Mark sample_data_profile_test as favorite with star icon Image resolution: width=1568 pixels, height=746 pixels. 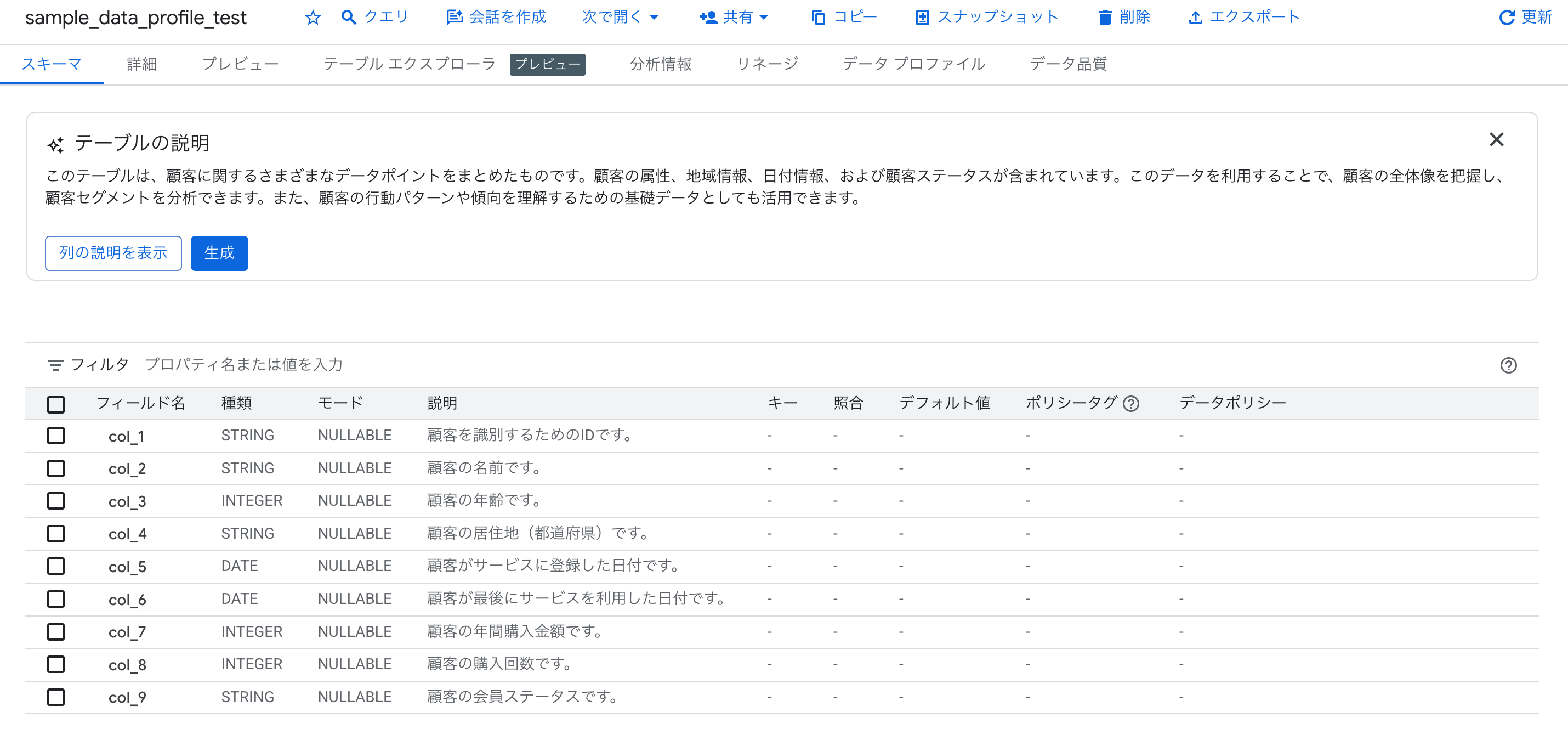(x=313, y=17)
